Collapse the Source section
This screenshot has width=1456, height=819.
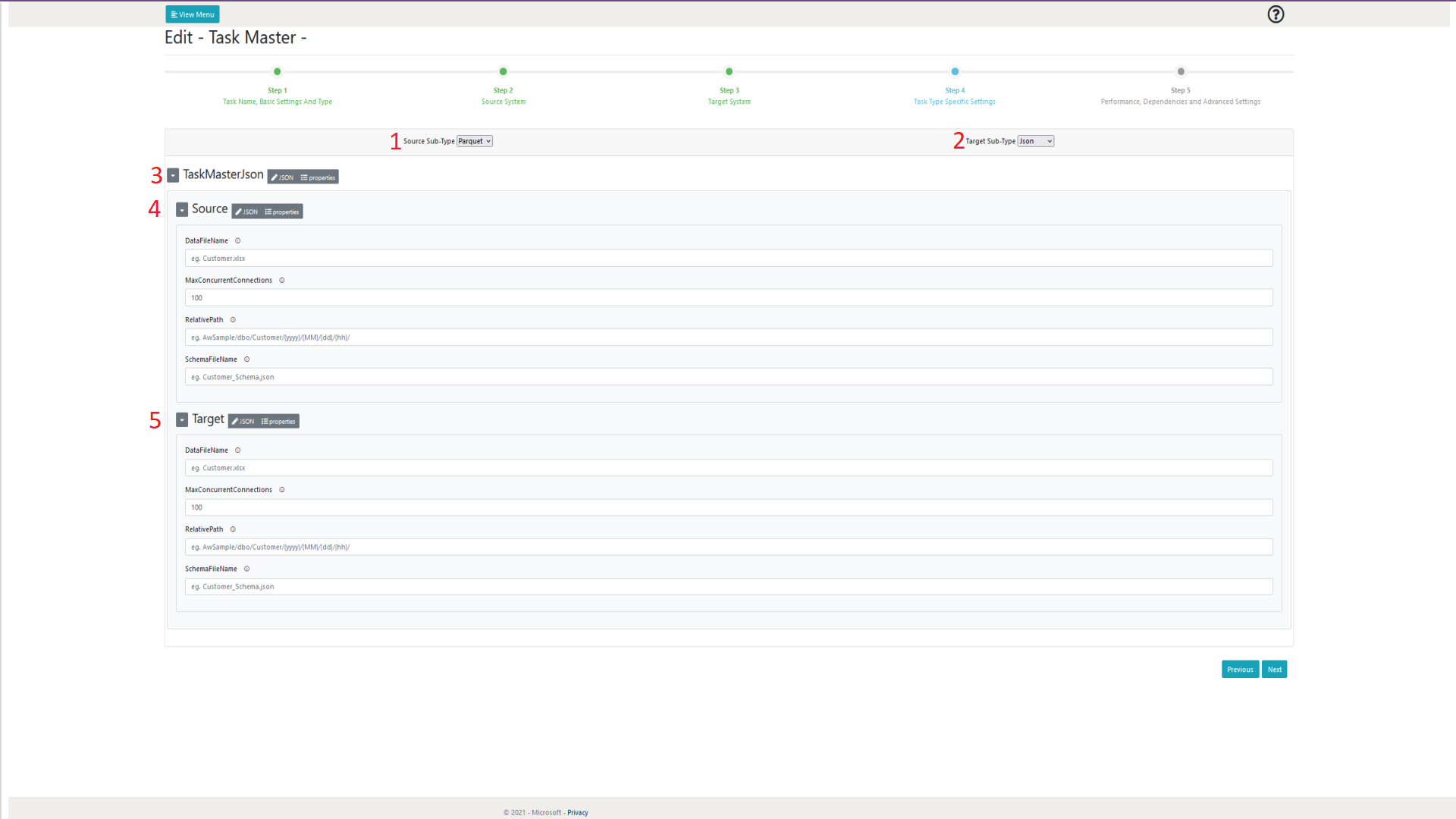coord(182,210)
